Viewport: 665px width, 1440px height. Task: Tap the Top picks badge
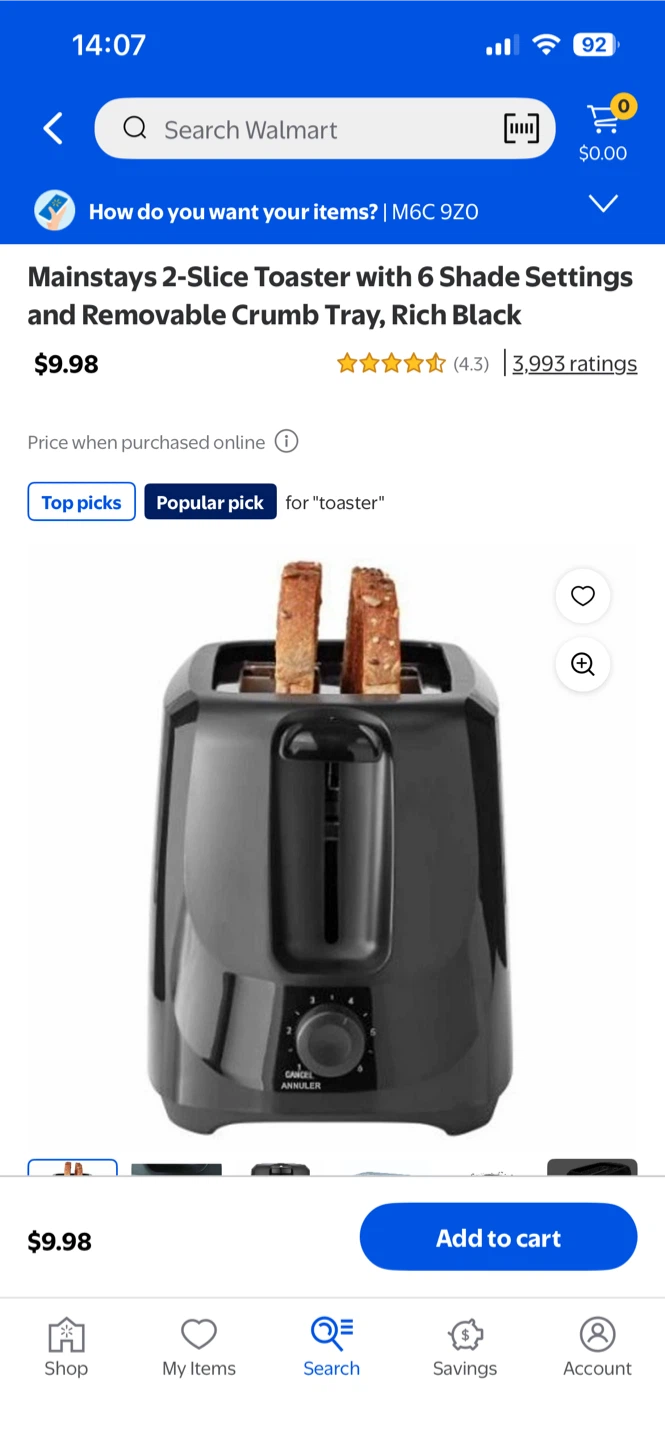[81, 502]
